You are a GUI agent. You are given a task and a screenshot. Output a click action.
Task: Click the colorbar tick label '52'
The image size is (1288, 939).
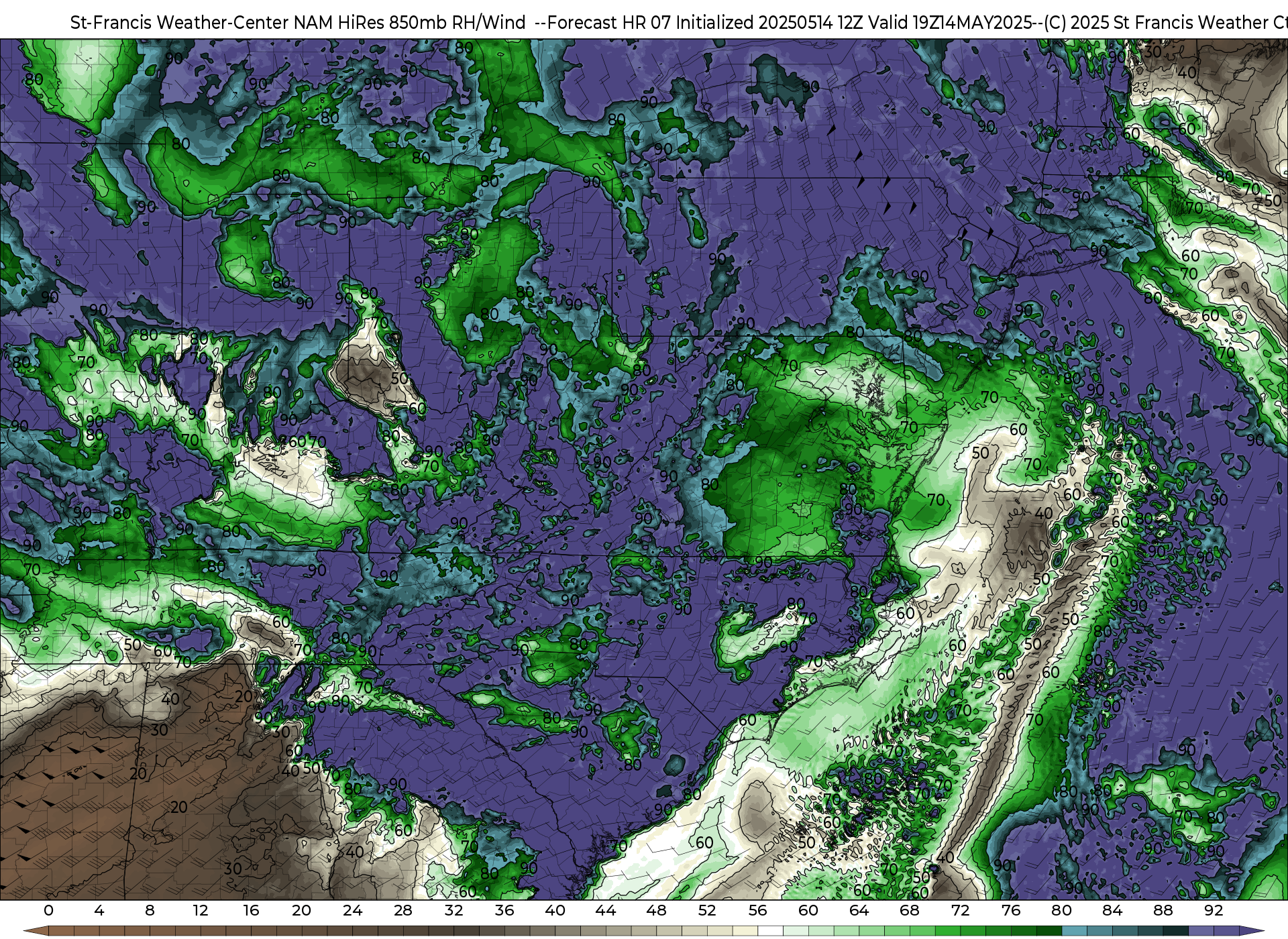pos(707,910)
